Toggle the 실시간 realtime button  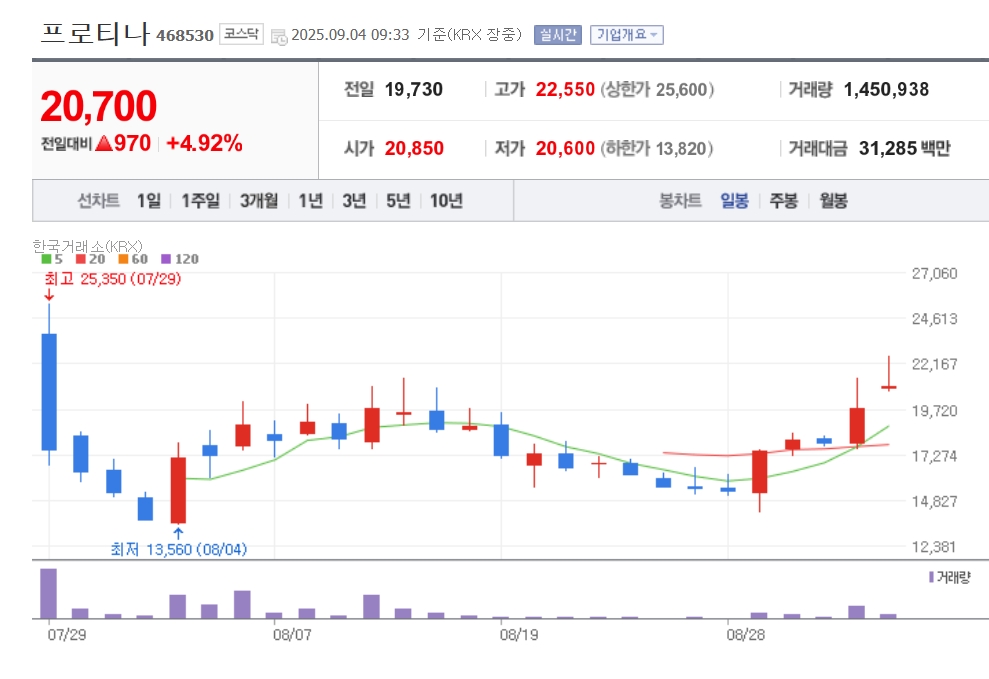(558, 35)
